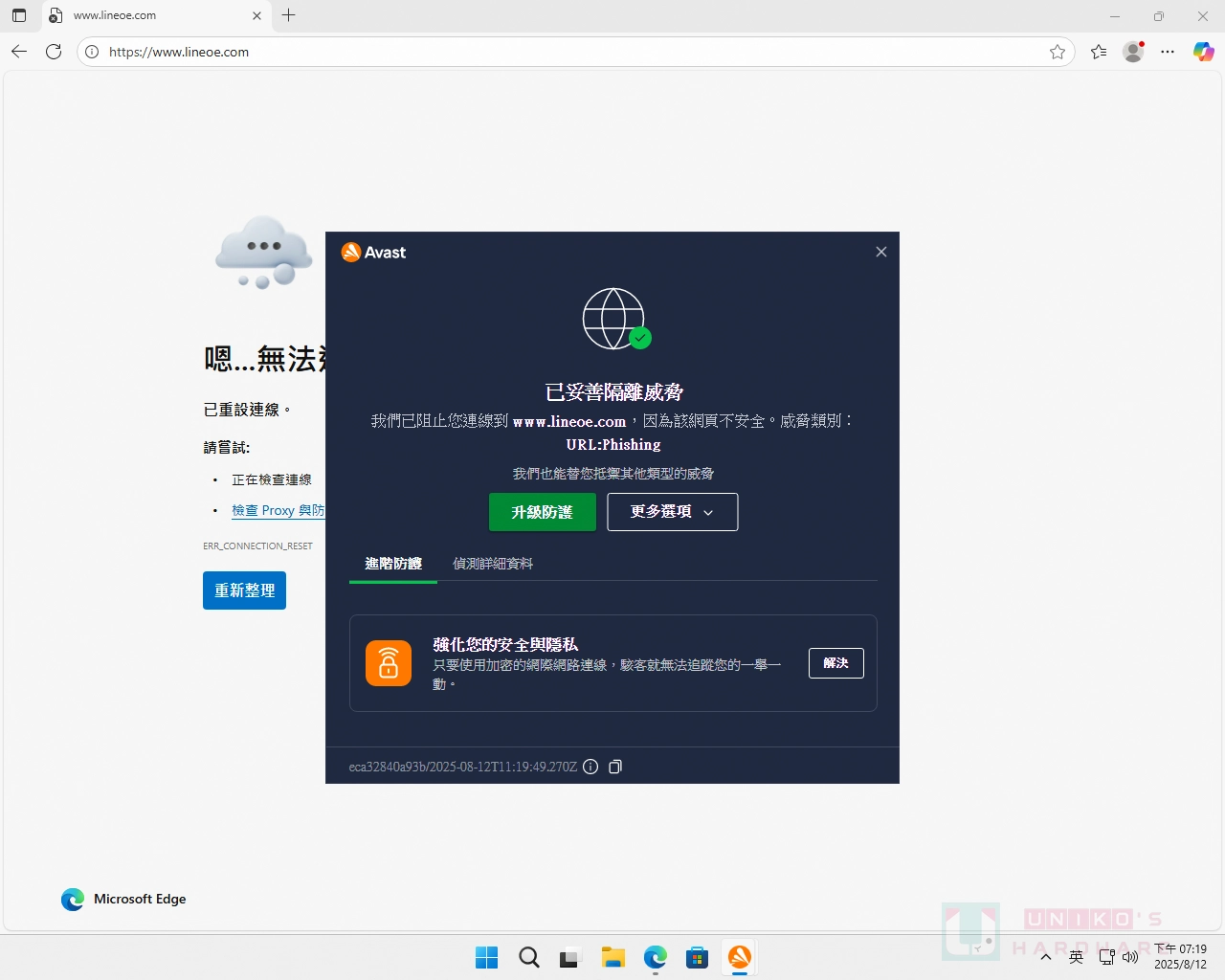Switch to the 進階防護 tab
Screen dimensions: 1225x980
pos(392,564)
